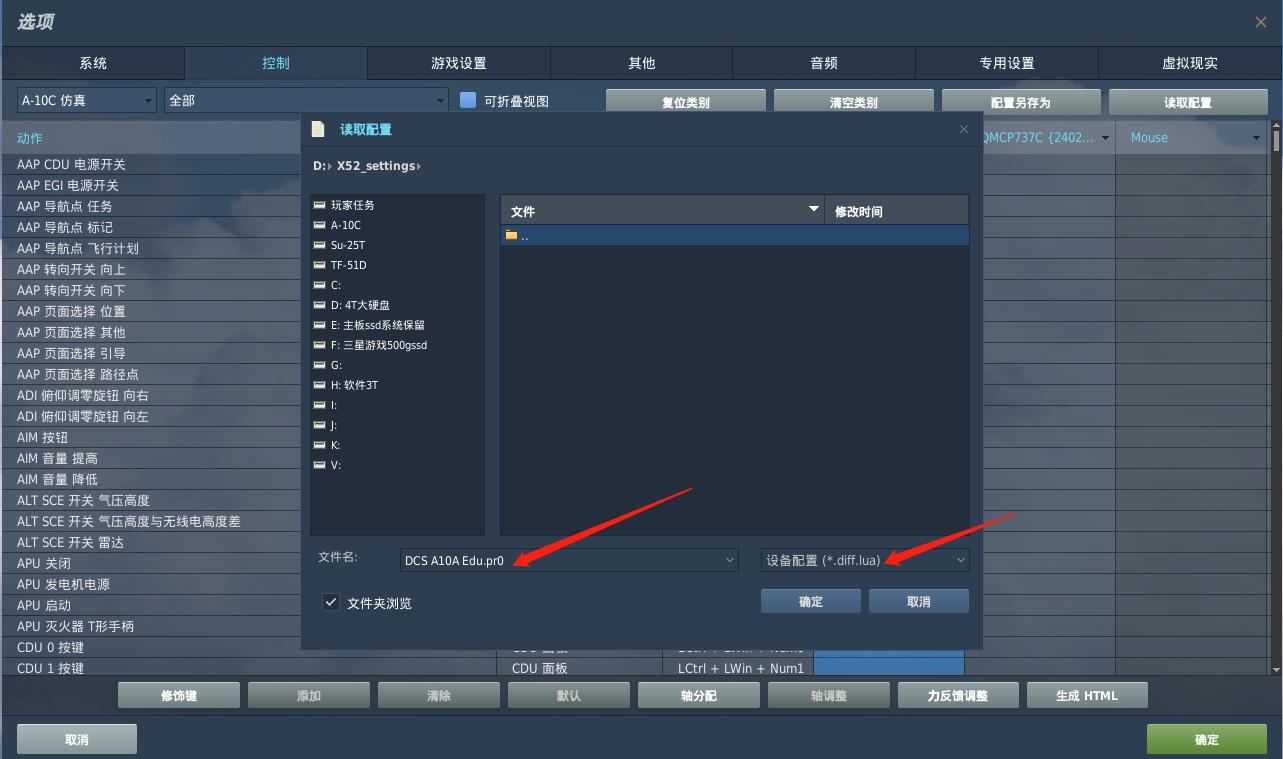The height and width of the screenshot is (759, 1283).
Task: Uncheck the 文件夹浏览 checkbox
Action: [330, 602]
